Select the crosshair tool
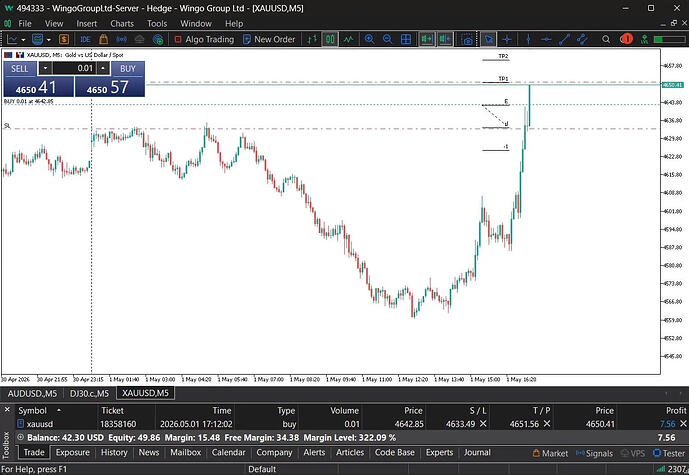 [507, 40]
